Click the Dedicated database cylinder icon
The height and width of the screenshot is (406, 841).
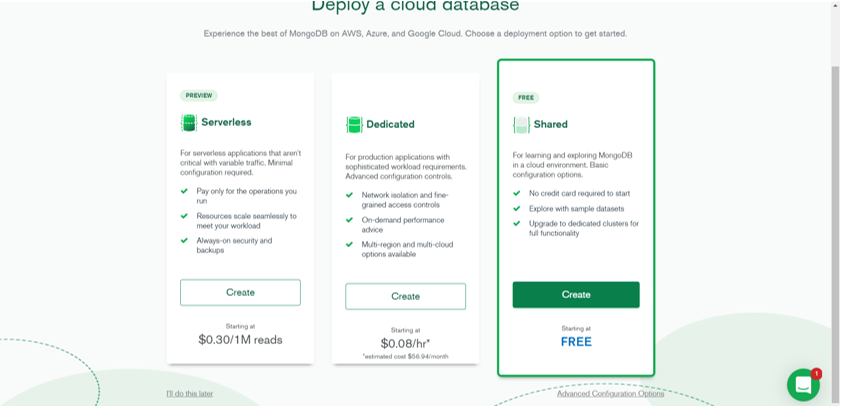pos(354,124)
